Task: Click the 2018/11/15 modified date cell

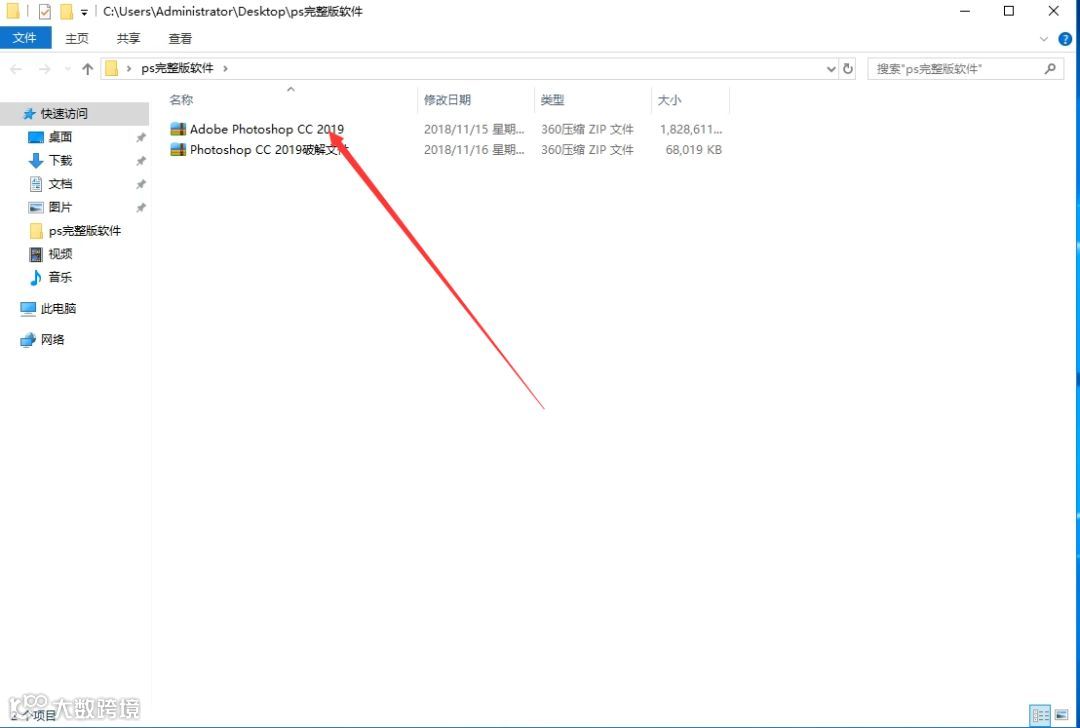Action: (474, 129)
